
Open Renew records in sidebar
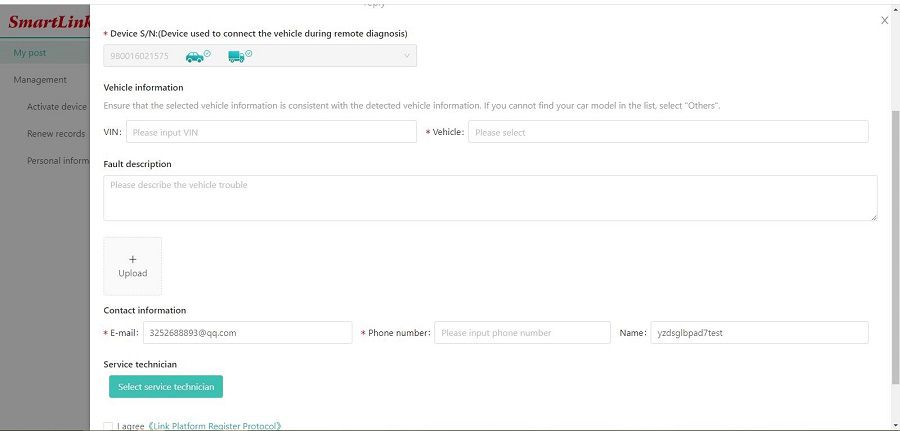pos(56,134)
